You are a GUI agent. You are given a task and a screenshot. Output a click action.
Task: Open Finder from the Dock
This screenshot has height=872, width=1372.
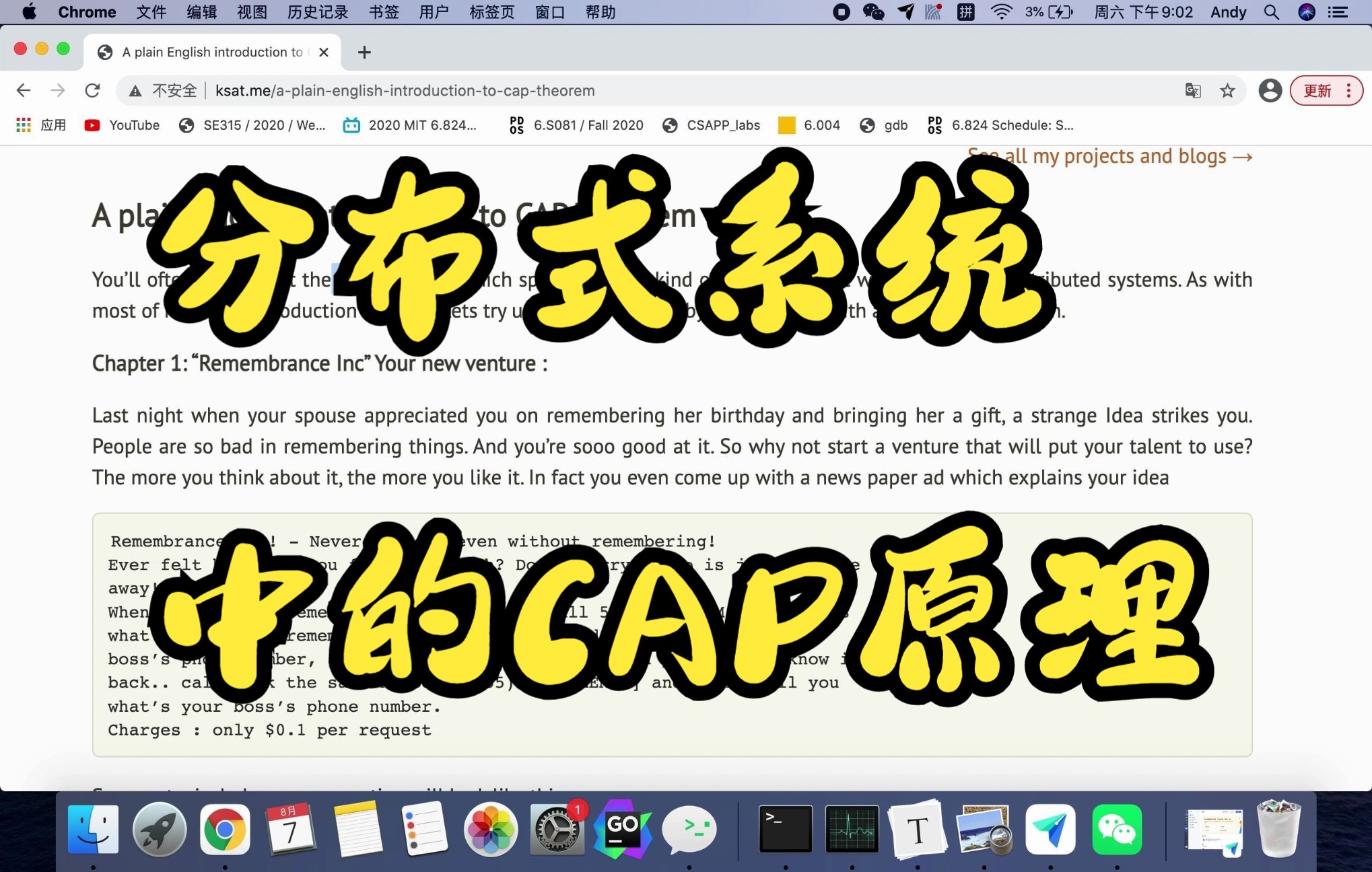93,829
